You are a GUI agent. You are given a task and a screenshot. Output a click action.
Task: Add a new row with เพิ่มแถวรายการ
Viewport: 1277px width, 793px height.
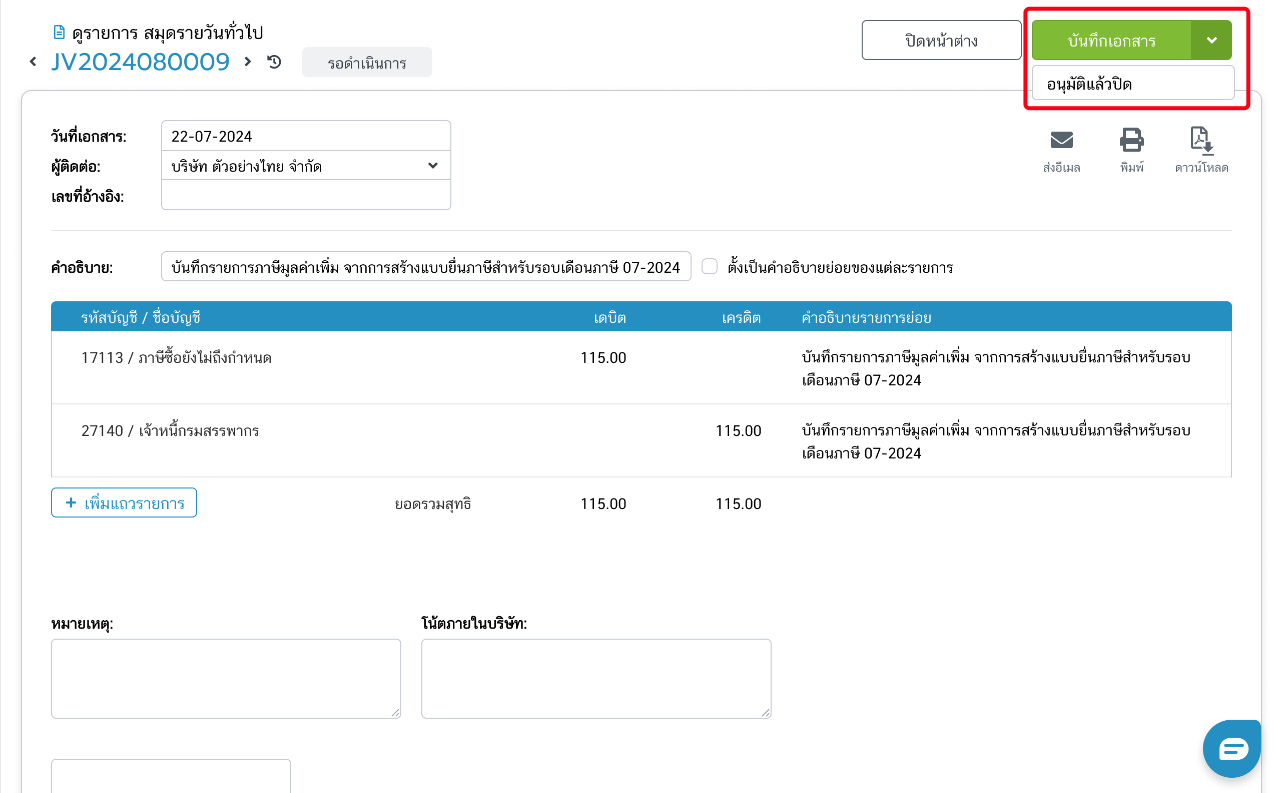[x=124, y=503]
